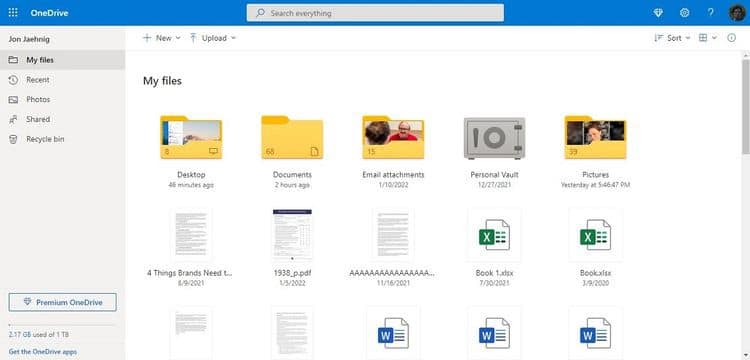This screenshot has height=360, width=750.
Task: Click the Premium OneDrive button
Action: (62, 302)
